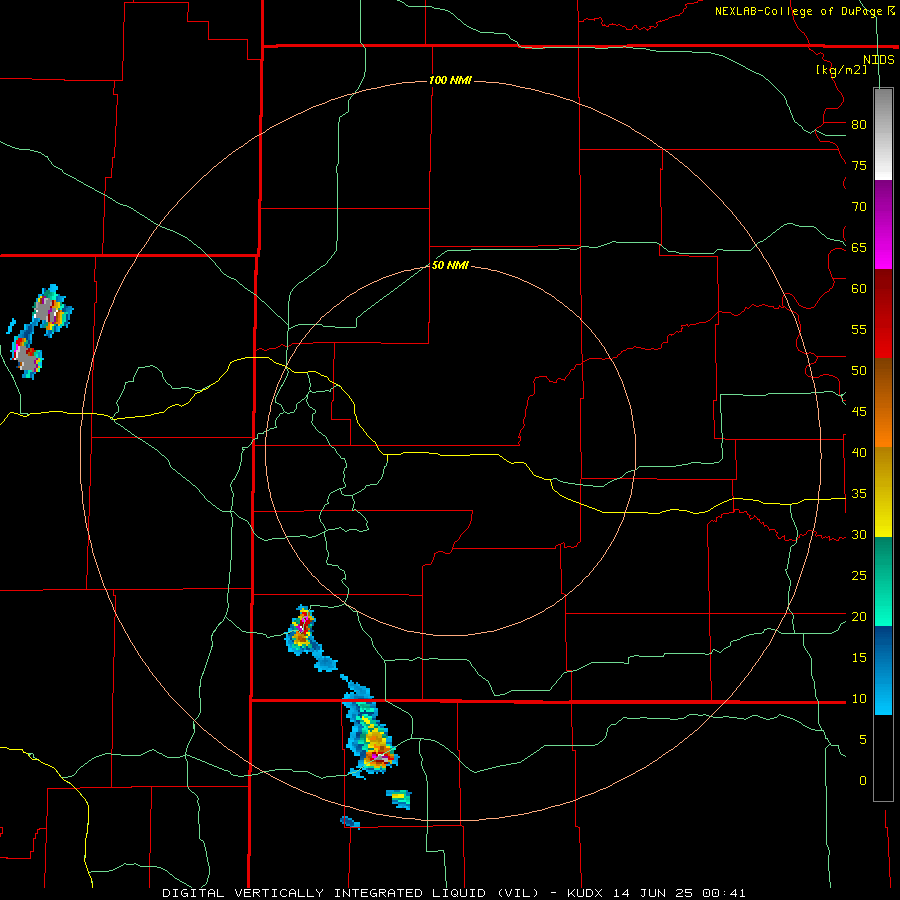This screenshot has width=900, height=900.
Task: Click the storm cell just outside 50 NMI ring
Action: pyautogui.click(x=302, y=629)
